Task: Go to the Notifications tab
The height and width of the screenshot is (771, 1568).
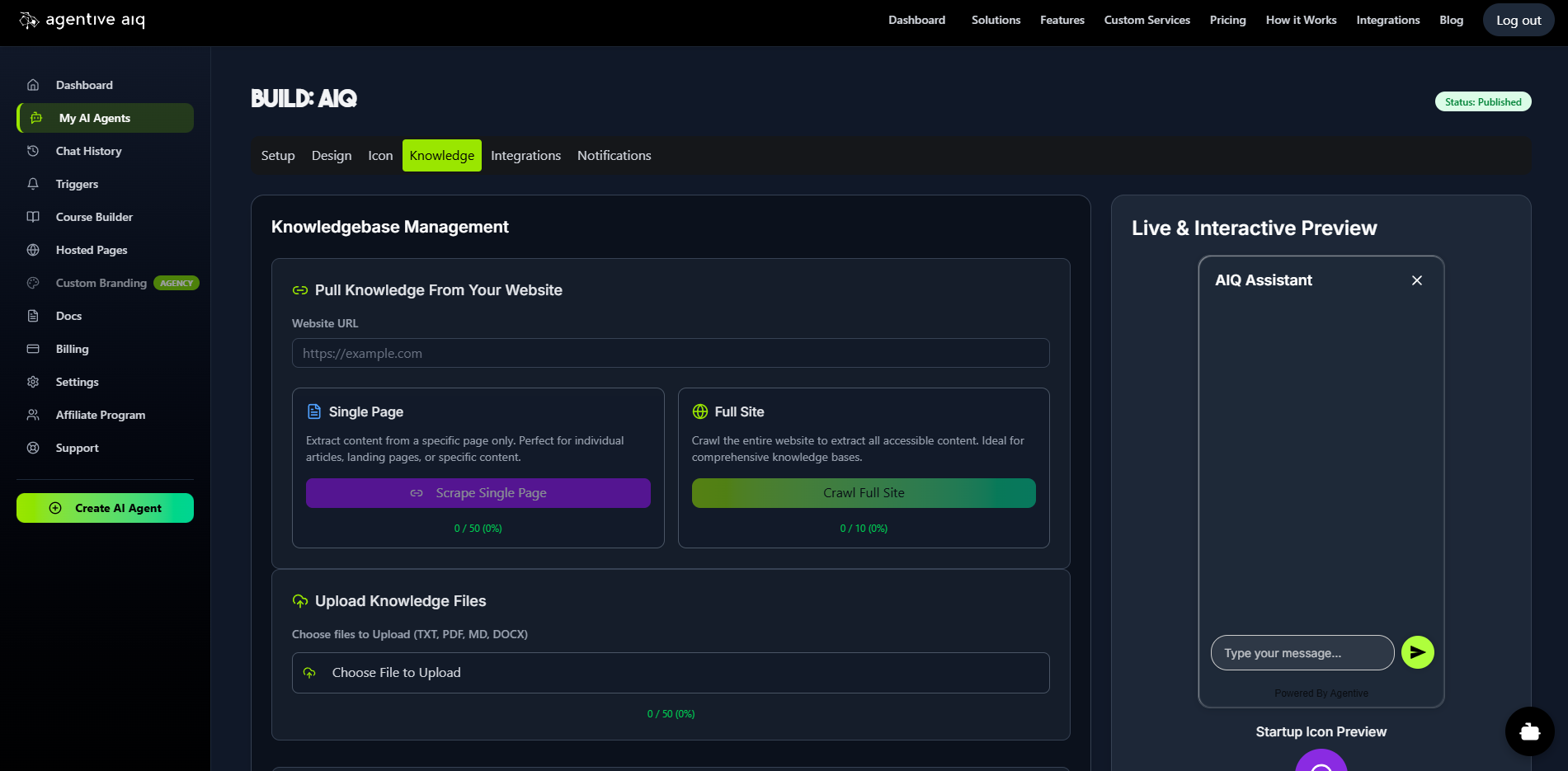Action: pyautogui.click(x=614, y=156)
